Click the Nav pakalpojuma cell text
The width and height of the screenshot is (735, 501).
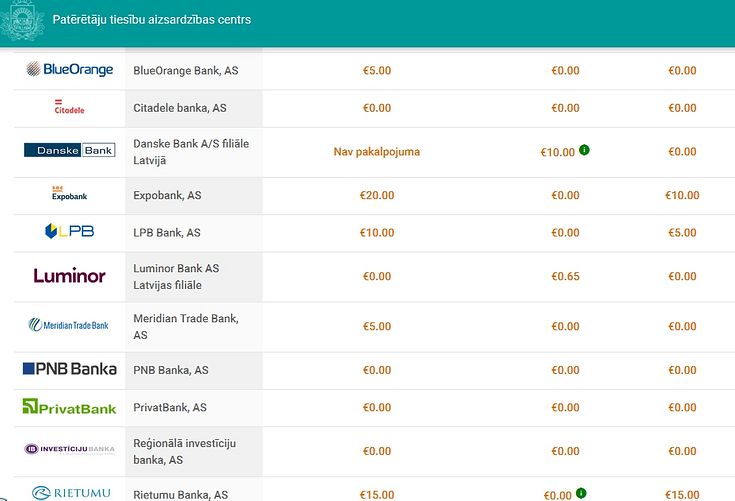pyautogui.click(x=376, y=152)
